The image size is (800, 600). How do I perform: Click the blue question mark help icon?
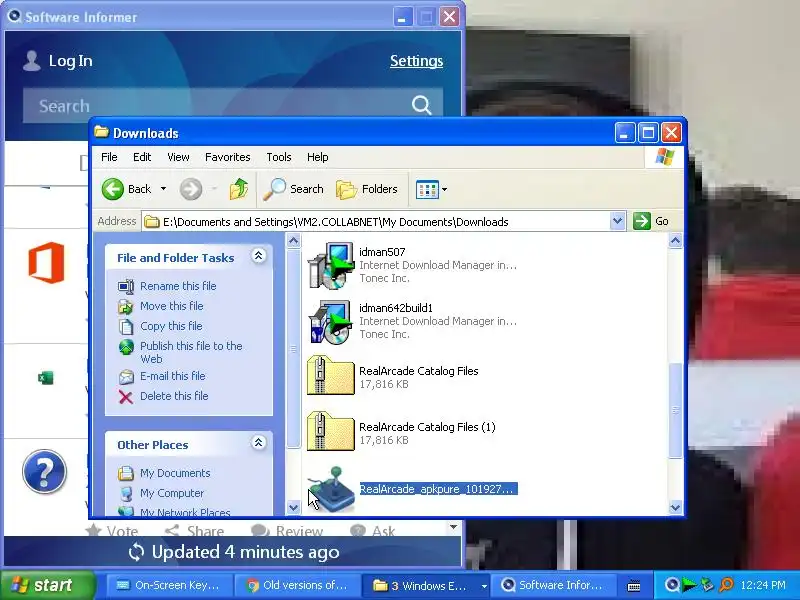(x=44, y=471)
